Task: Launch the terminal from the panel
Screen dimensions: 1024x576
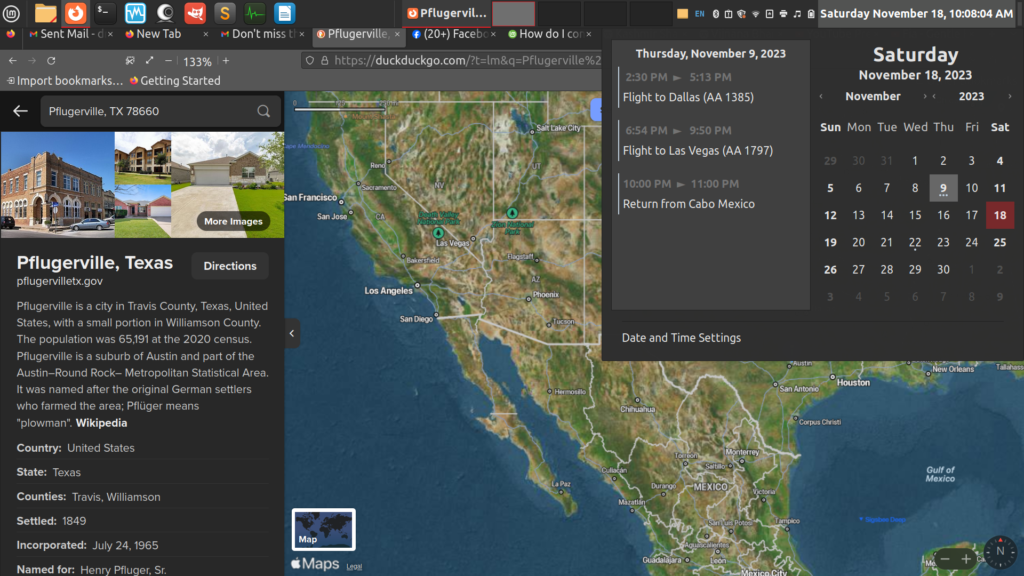Action: pos(105,13)
